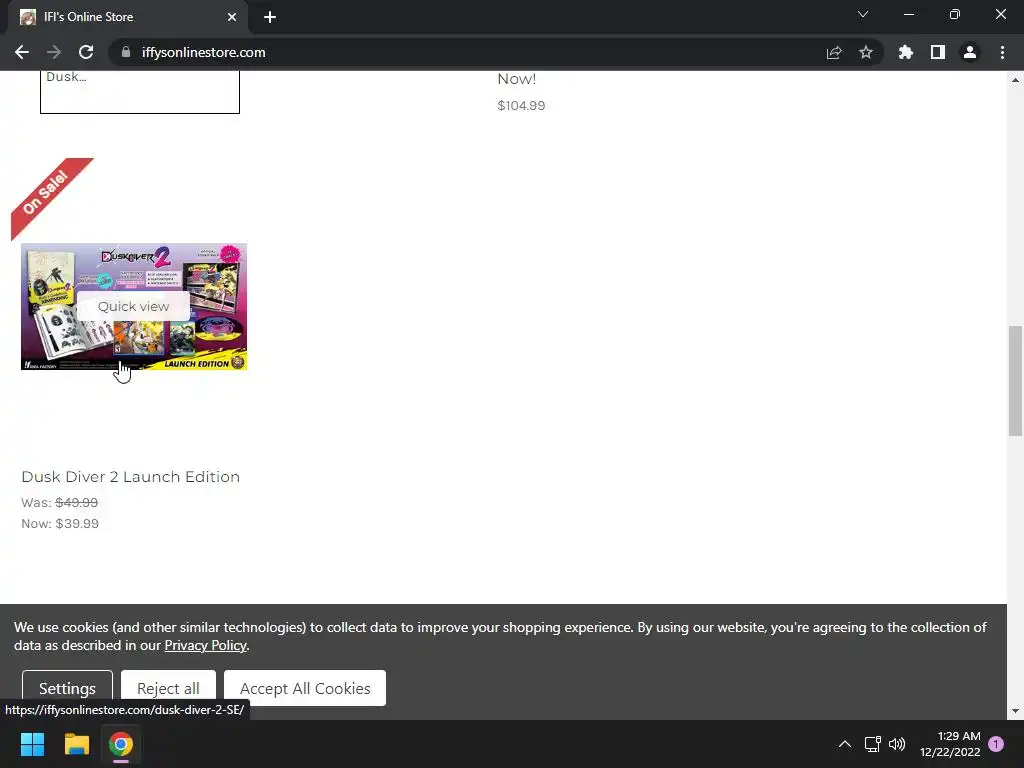Click the page vertical scrollbar thumb

tap(1015, 380)
